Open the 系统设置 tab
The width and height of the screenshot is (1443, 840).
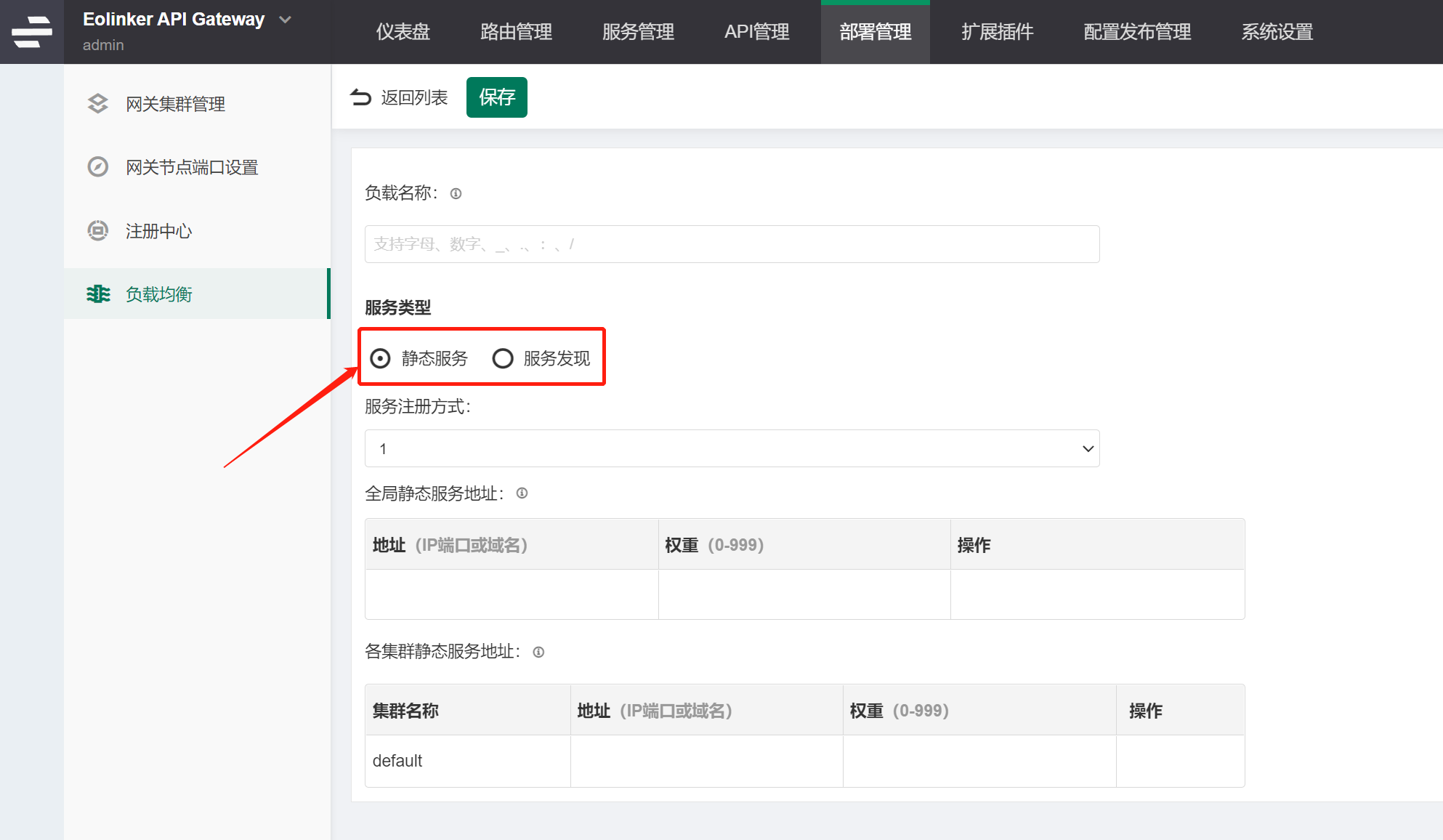point(1276,32)
